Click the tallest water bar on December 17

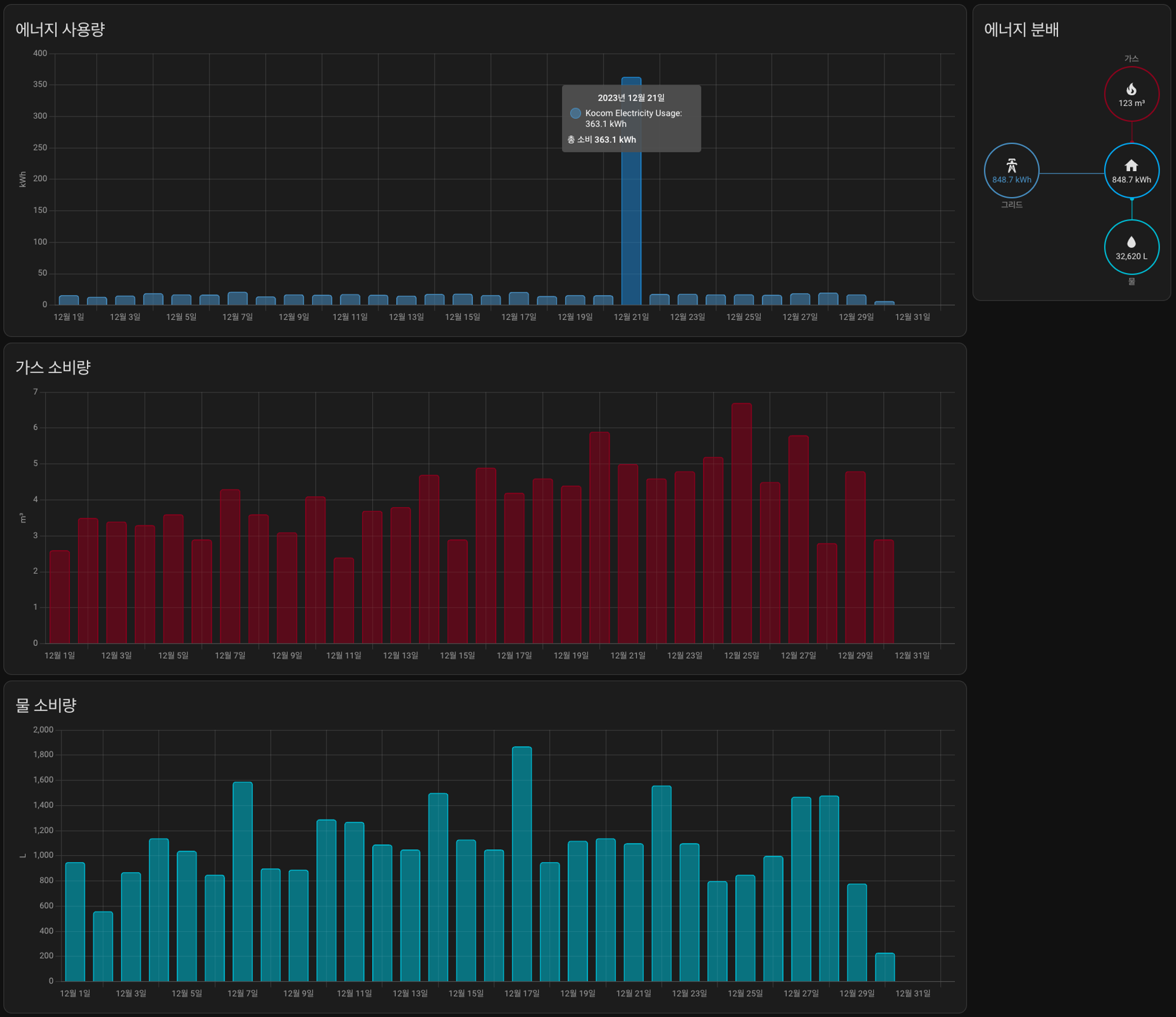click(x=522, y=863)
